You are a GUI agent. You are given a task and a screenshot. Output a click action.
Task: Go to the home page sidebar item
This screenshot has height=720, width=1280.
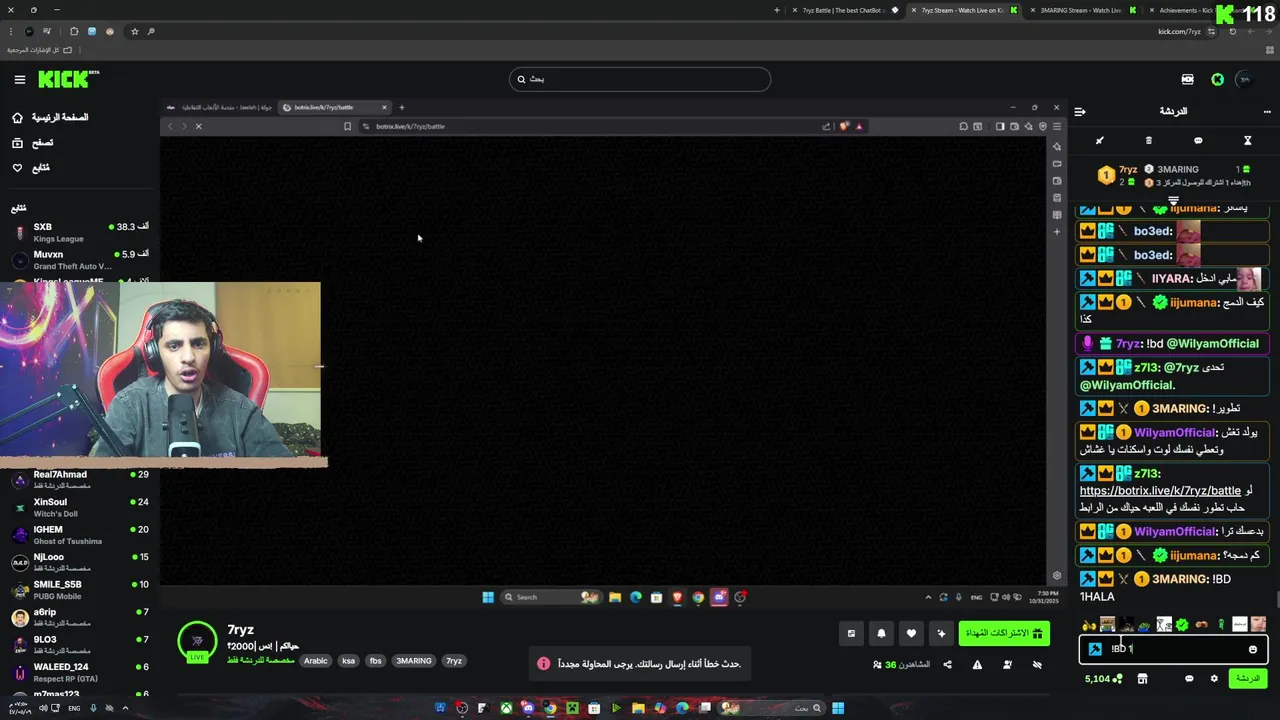(x=50, y=117)
